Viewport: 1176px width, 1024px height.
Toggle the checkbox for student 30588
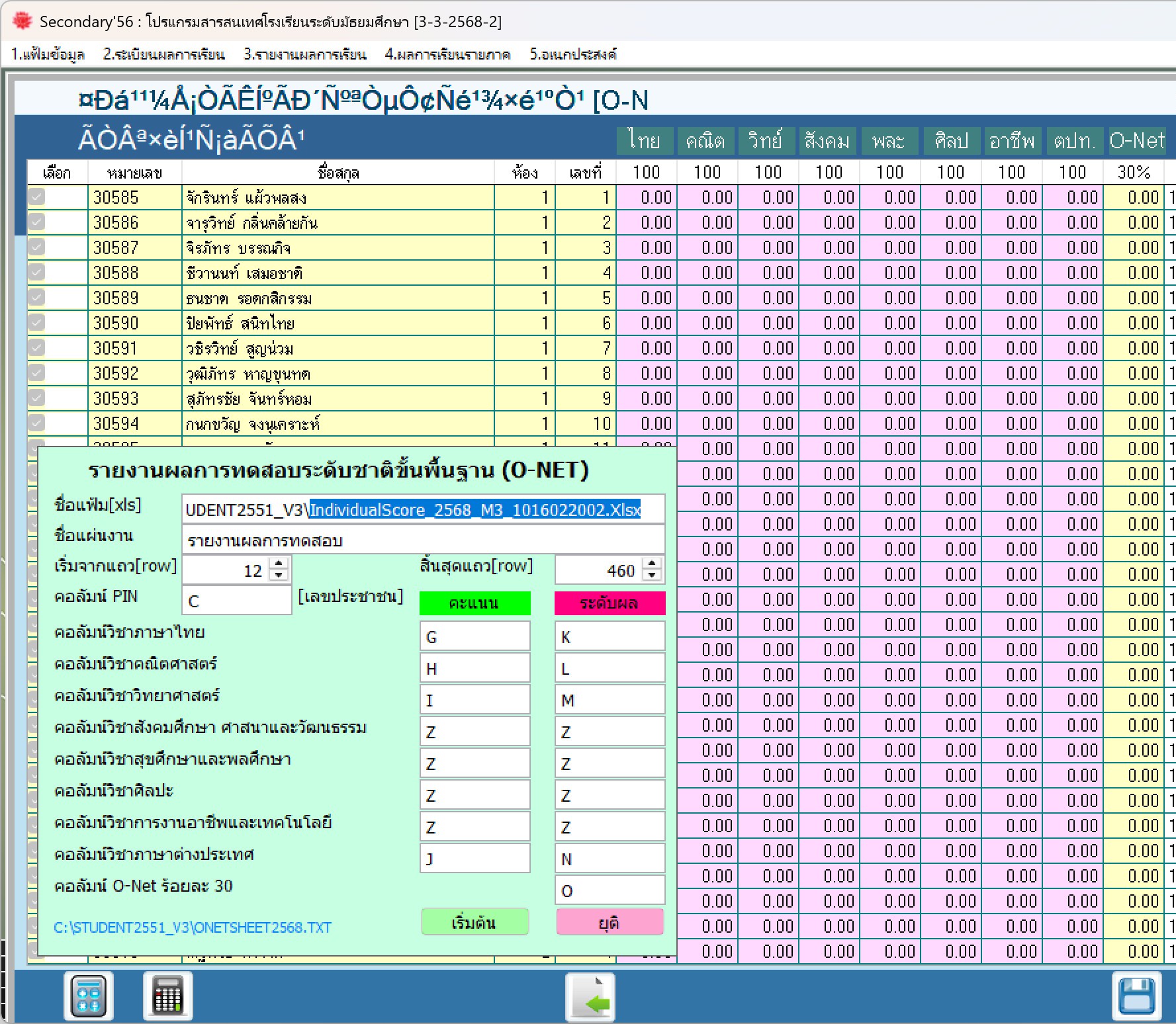(36, 273)
